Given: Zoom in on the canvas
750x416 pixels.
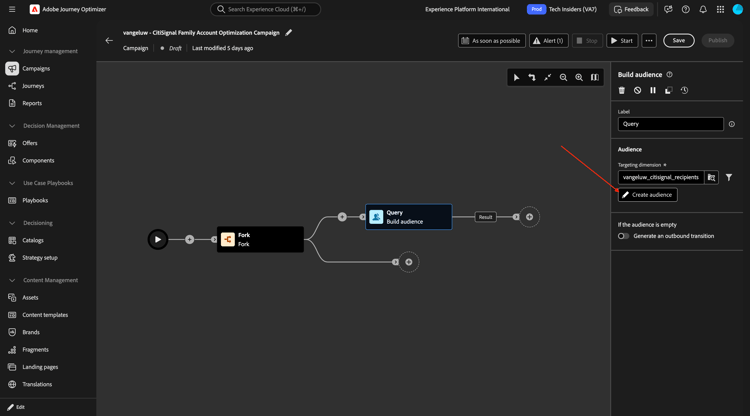Looking at the screenshot, I should click(579, 77).
